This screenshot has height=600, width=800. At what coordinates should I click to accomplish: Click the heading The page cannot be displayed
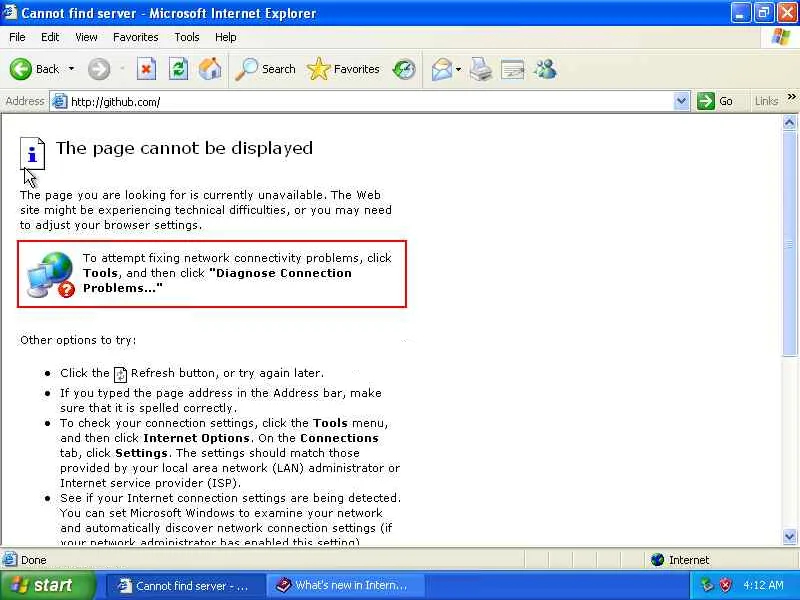[x=184, y=148]
